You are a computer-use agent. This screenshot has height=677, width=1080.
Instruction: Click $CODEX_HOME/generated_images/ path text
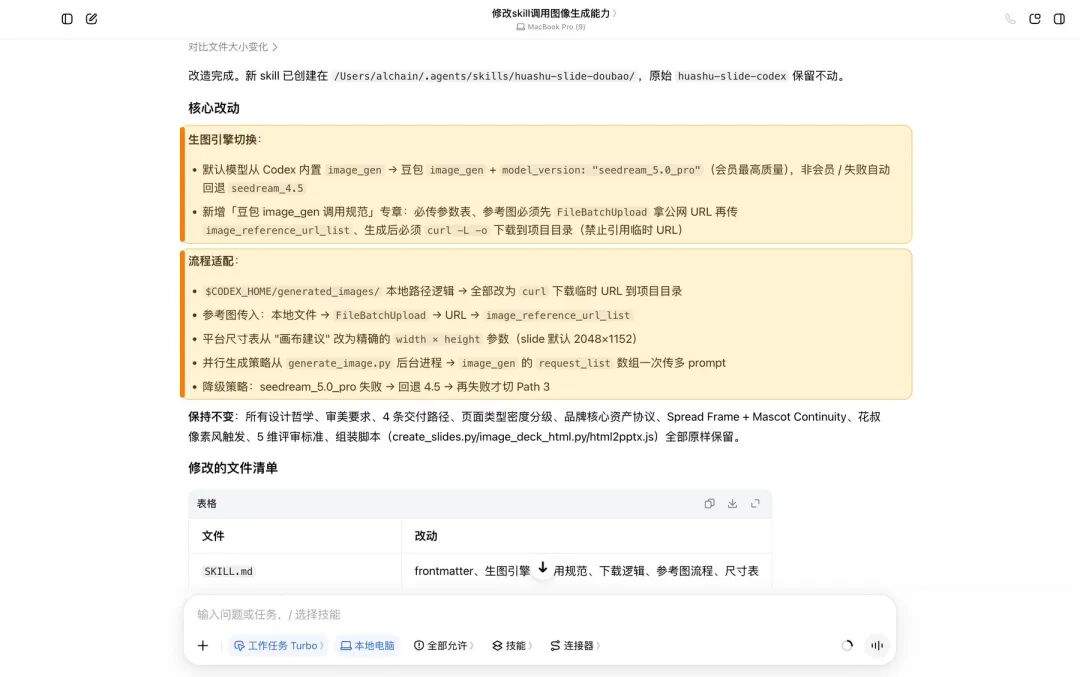coord(292,291)
